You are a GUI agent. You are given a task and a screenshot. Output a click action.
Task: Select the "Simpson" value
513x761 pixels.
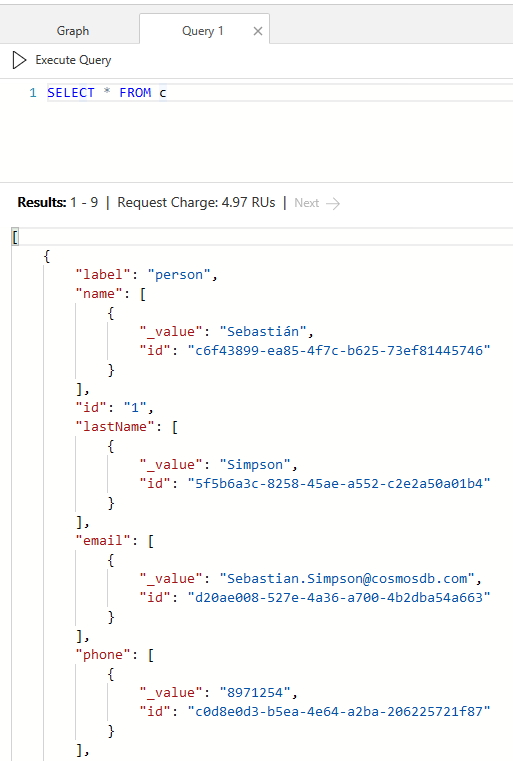(x=255, y=464)
